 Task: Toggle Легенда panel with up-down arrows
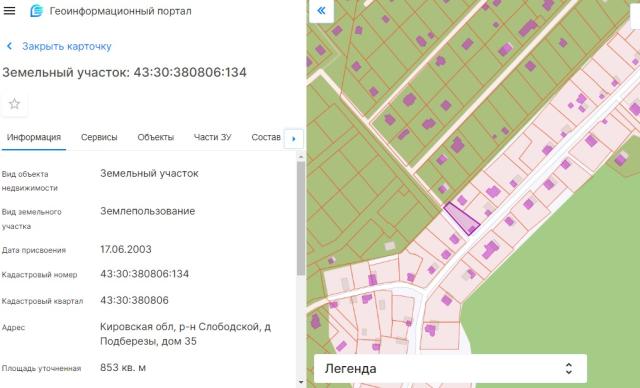coord(569,369)
